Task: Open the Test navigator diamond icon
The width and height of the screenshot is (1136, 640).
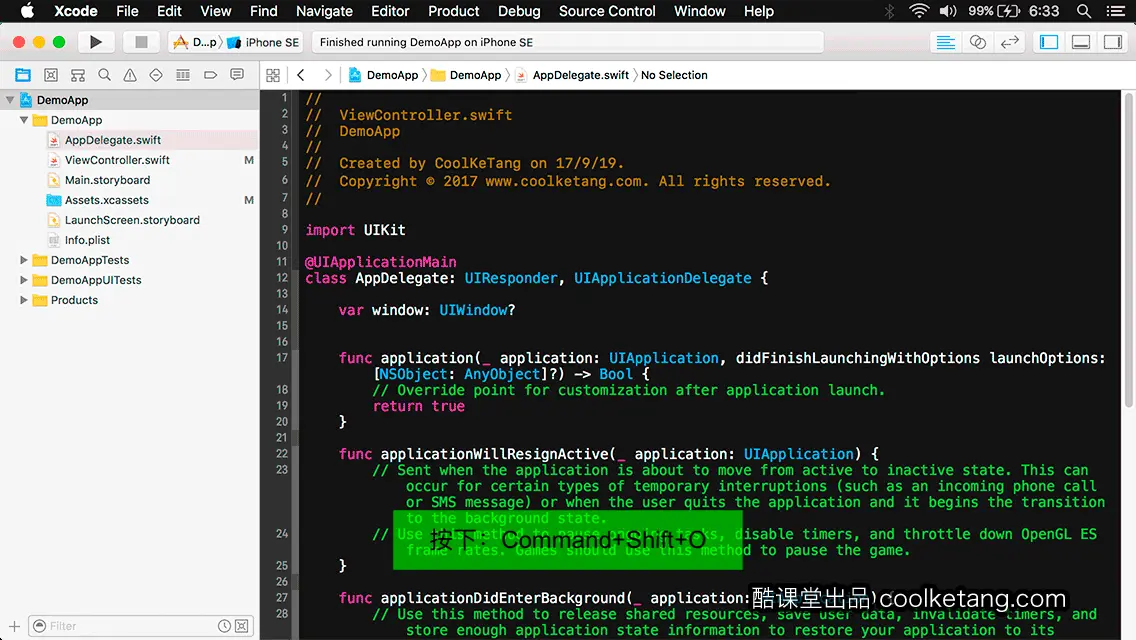Action: (156, 75)
